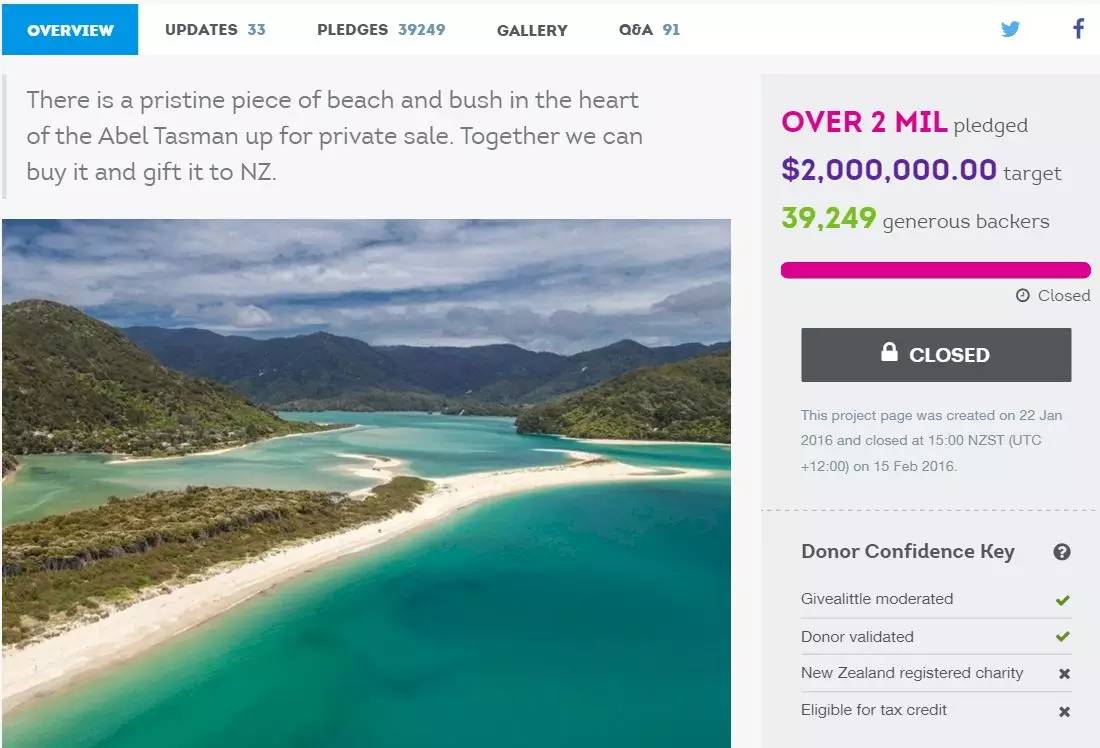
Task: Click the Donor Confidence Key heading
Action: tap(908, 552)
